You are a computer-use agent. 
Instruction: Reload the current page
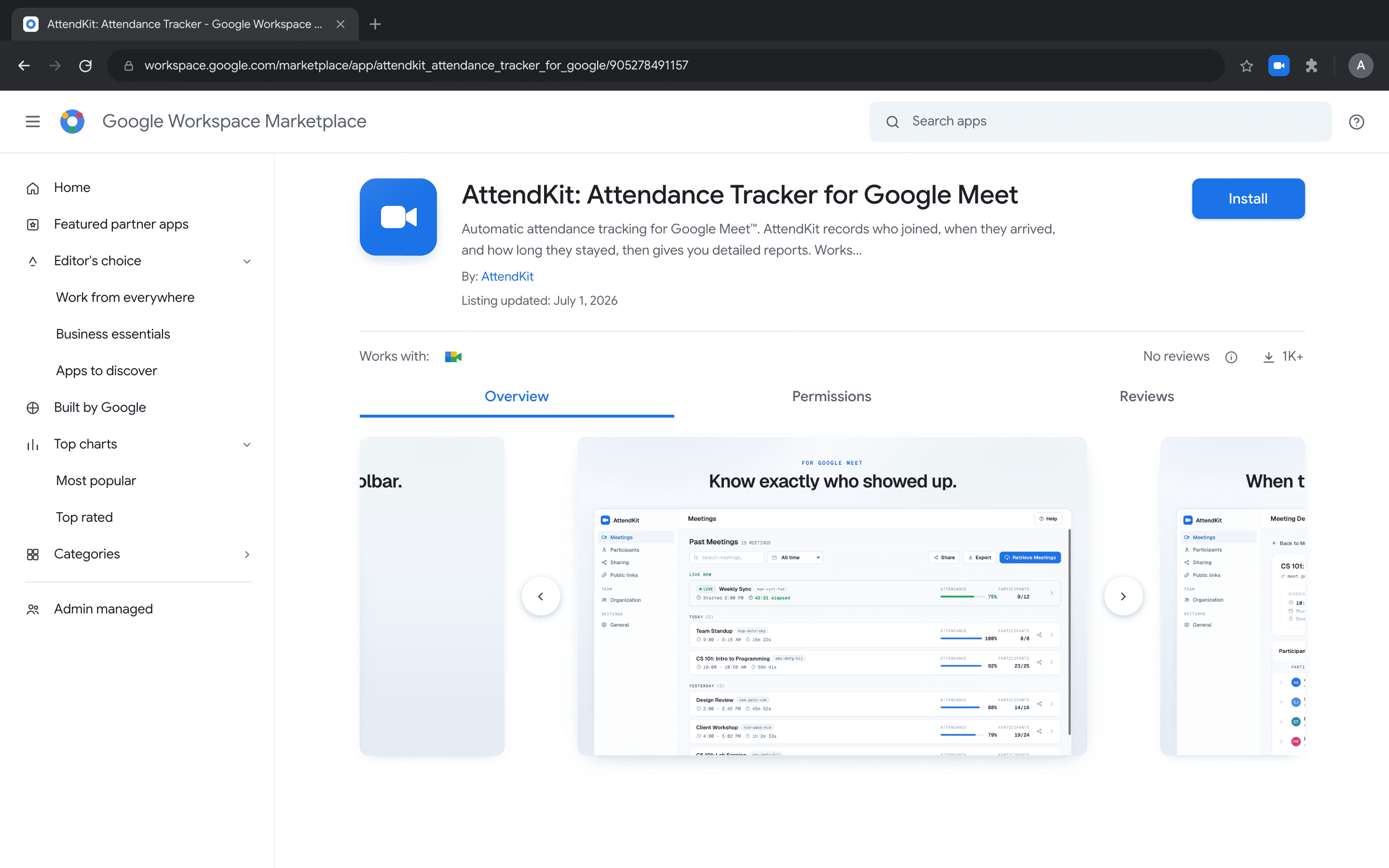[85, 66]
